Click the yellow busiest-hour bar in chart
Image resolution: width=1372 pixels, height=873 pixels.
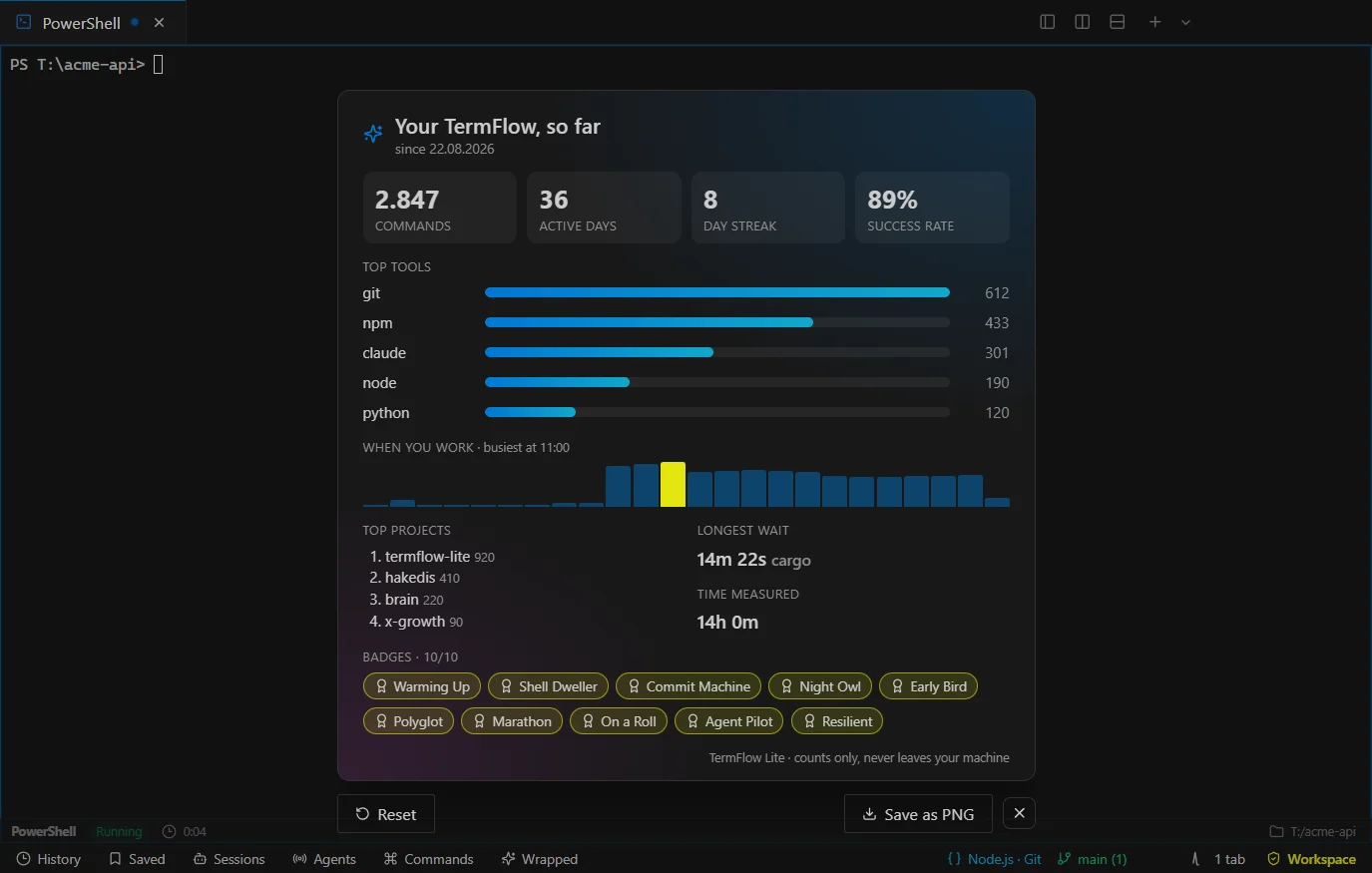tap(673, 484)
